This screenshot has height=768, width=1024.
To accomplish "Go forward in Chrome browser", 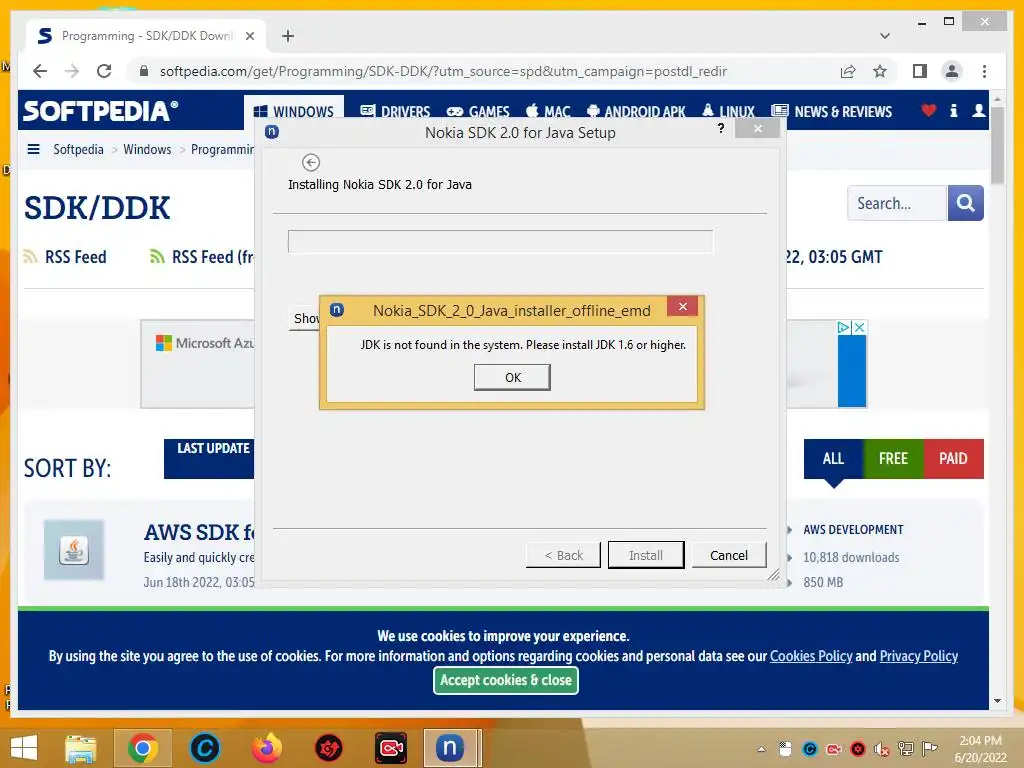I will [72, 71].
